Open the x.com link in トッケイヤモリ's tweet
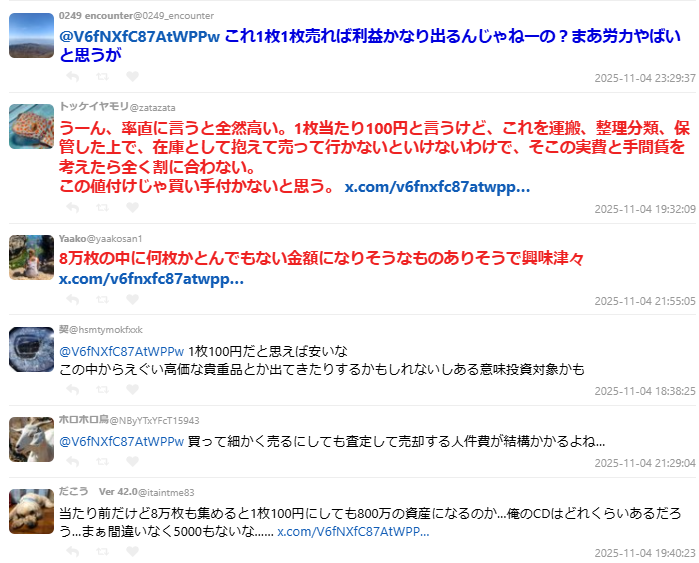 pos(437,187)
